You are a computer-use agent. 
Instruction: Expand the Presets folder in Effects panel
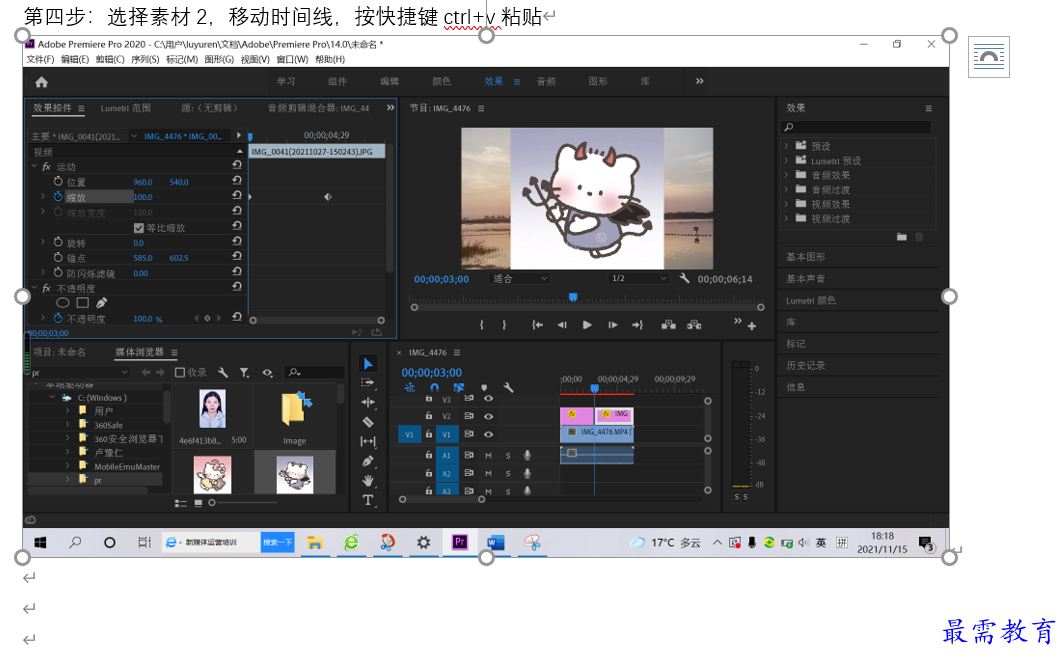[x=786, y=146]
